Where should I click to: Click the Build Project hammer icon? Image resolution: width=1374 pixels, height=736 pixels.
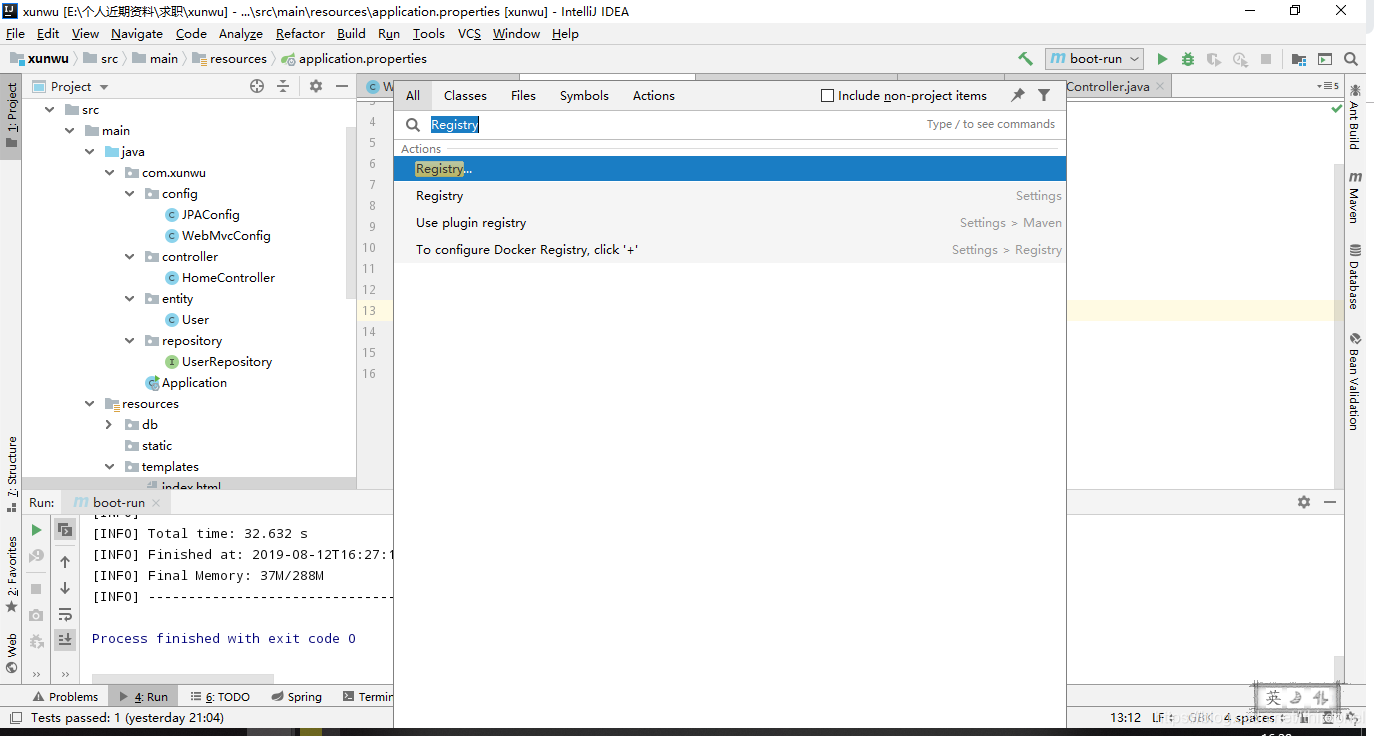click(x=1025, y=59)
